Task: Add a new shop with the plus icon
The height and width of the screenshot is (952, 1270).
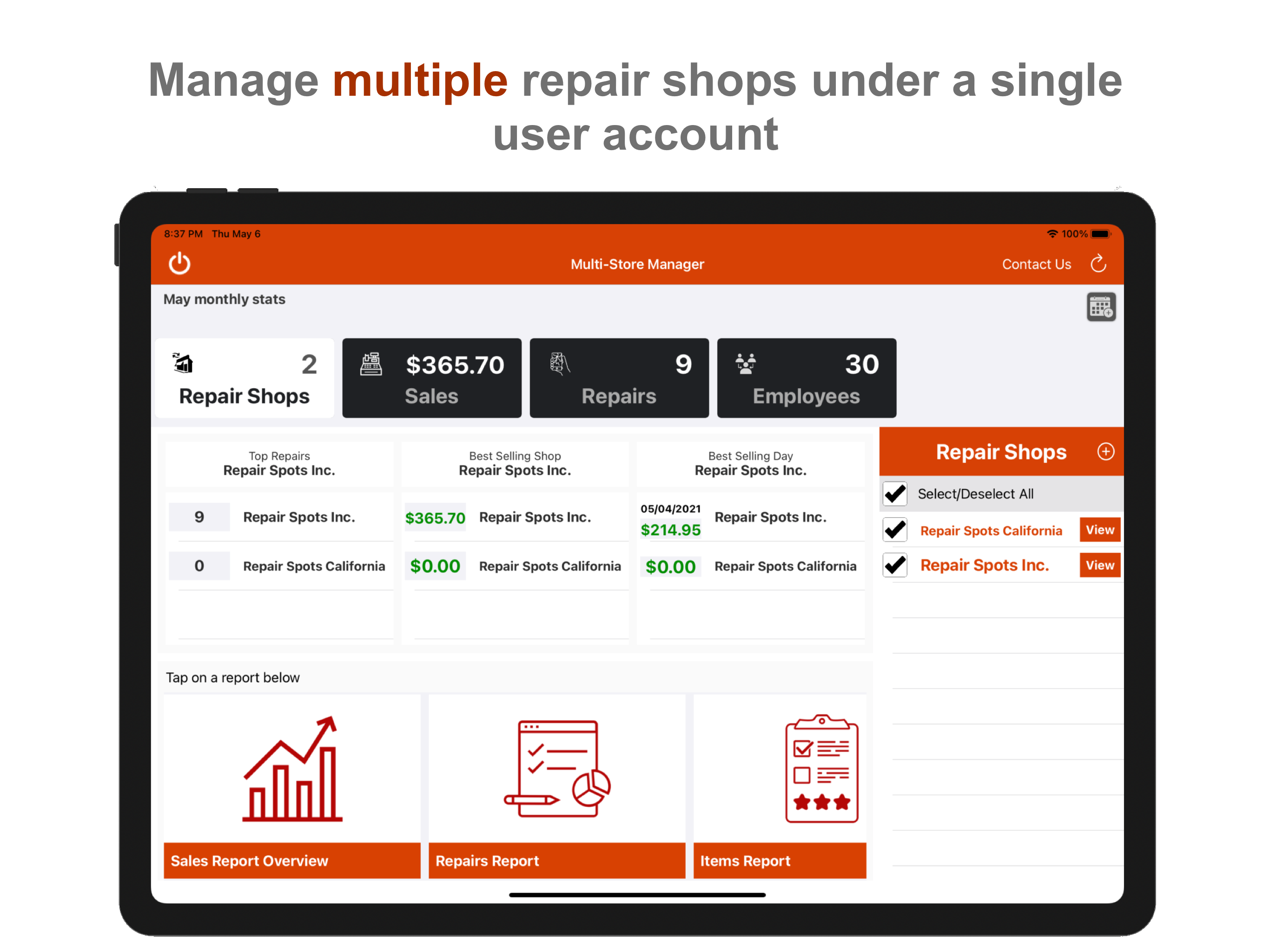Action: pyautogui.click(x=1106, y=452)
